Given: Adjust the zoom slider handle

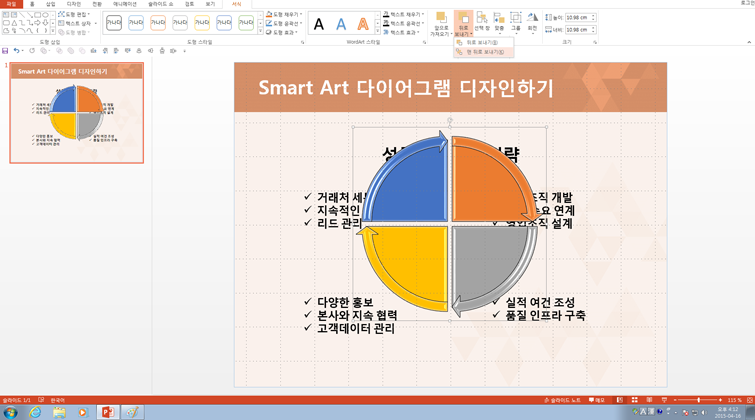Looking at the screenshot, I should [x=699, y=400].
